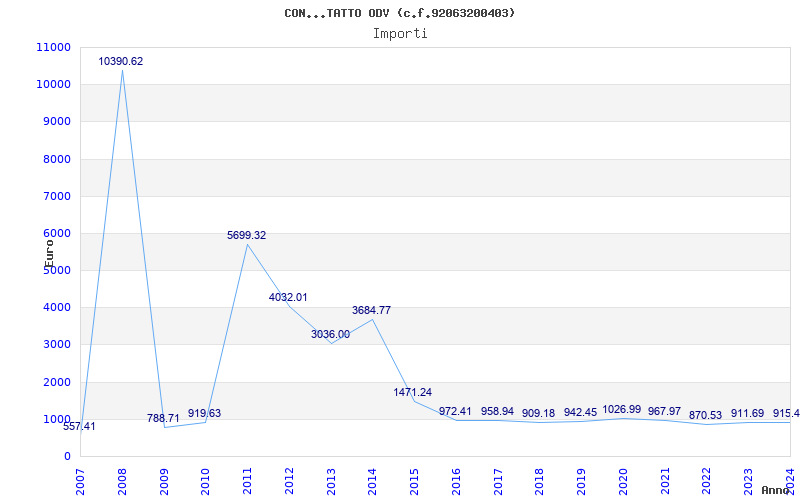
Task: Select the x-axis year 2021
Action: 665,482
